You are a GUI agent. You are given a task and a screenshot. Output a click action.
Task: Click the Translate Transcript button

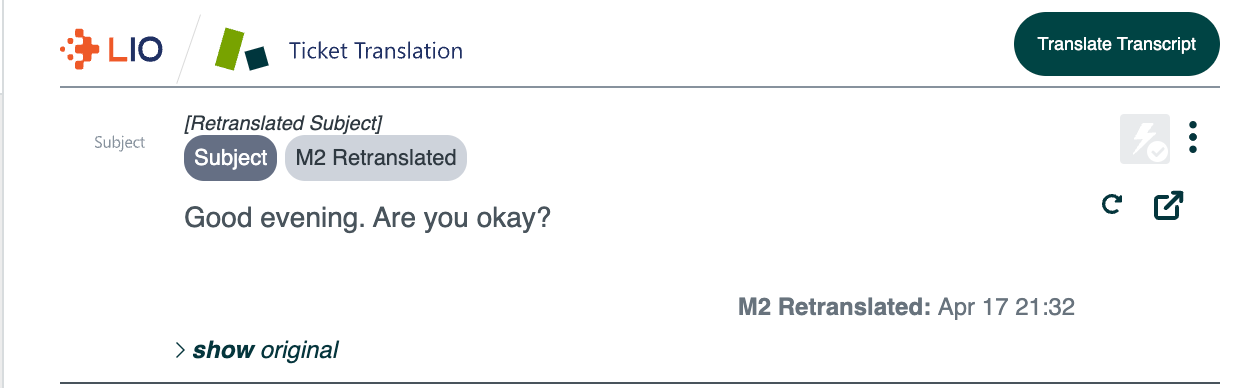1117,44
